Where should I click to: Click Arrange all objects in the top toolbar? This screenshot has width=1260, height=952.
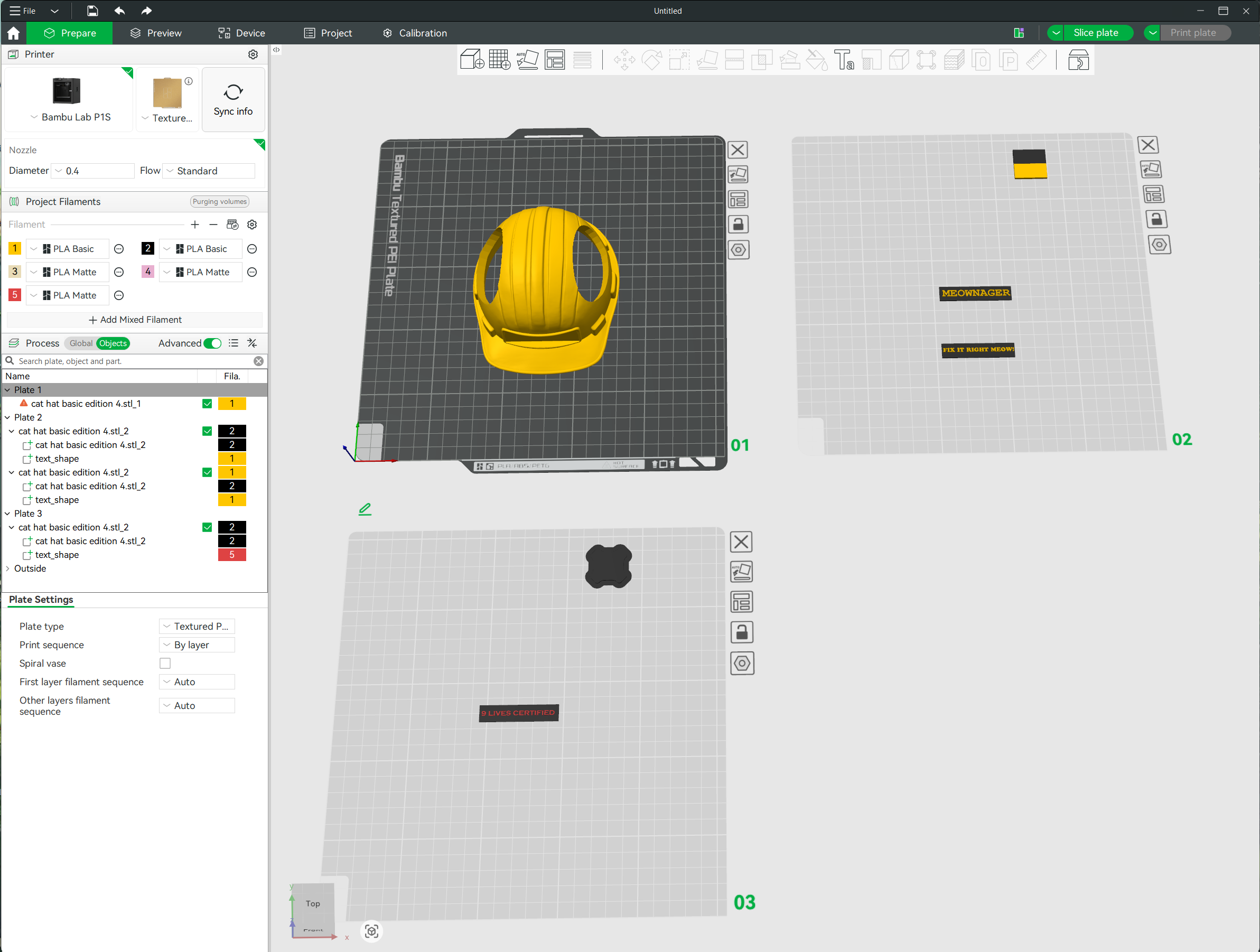click(555, 60)
